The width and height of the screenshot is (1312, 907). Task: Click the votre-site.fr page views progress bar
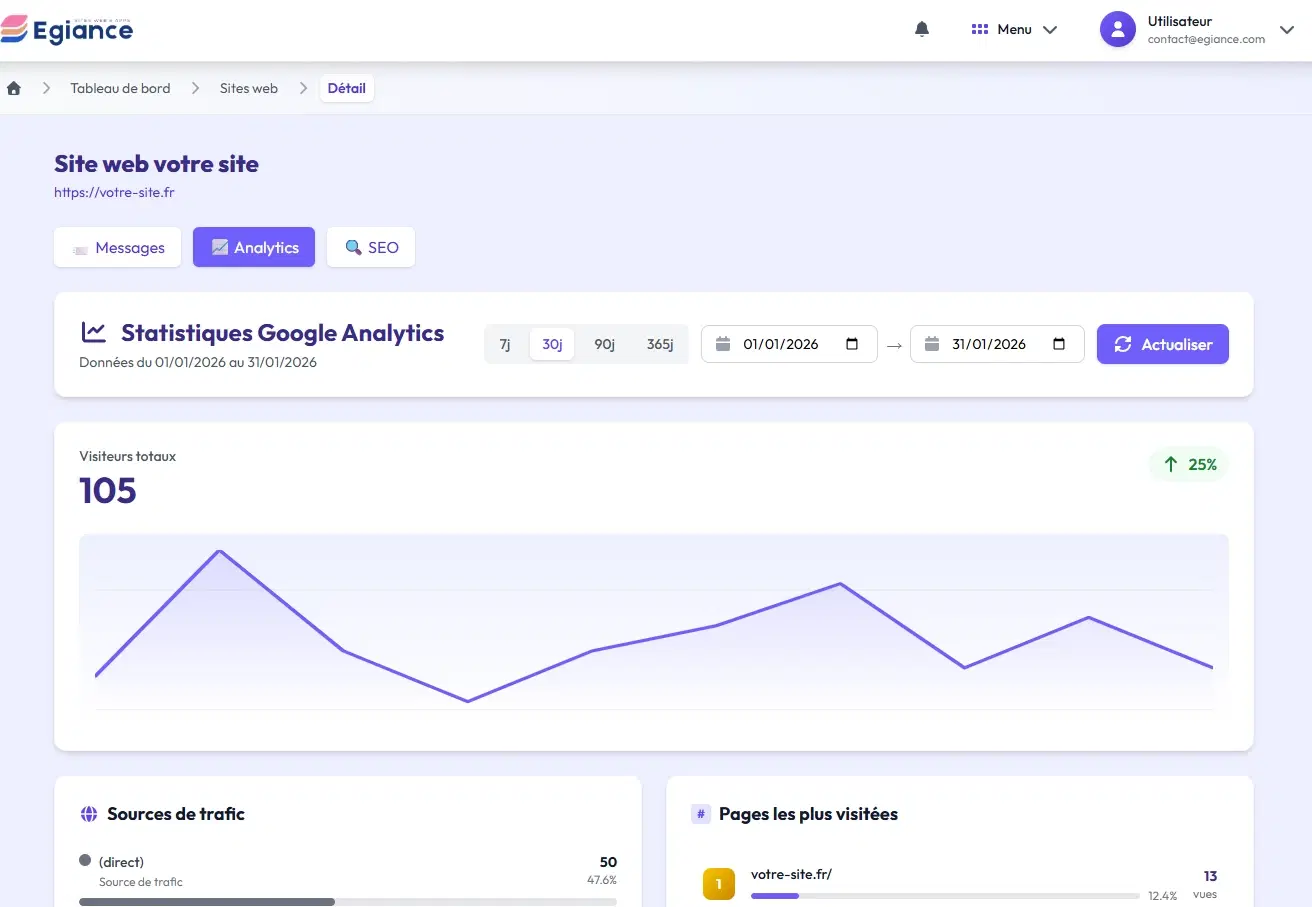[x=944, y=896]
